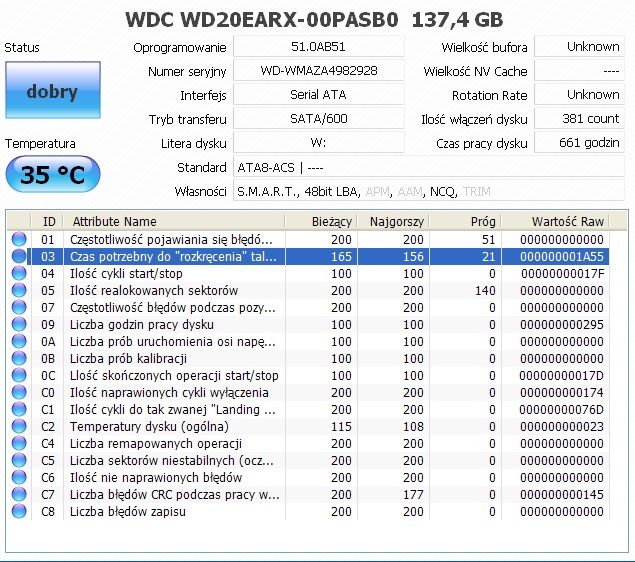Click the status orb for attribute C8
The height and width of the screenshot is (562, 635).
click(x=19, y=511)
